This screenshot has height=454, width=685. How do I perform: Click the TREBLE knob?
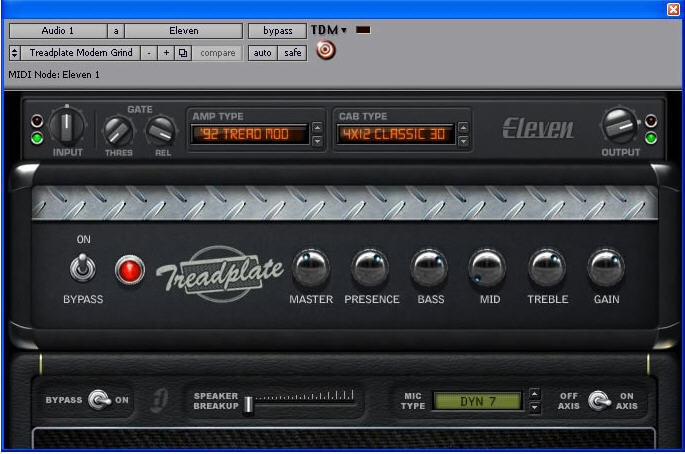pos(547,268)
